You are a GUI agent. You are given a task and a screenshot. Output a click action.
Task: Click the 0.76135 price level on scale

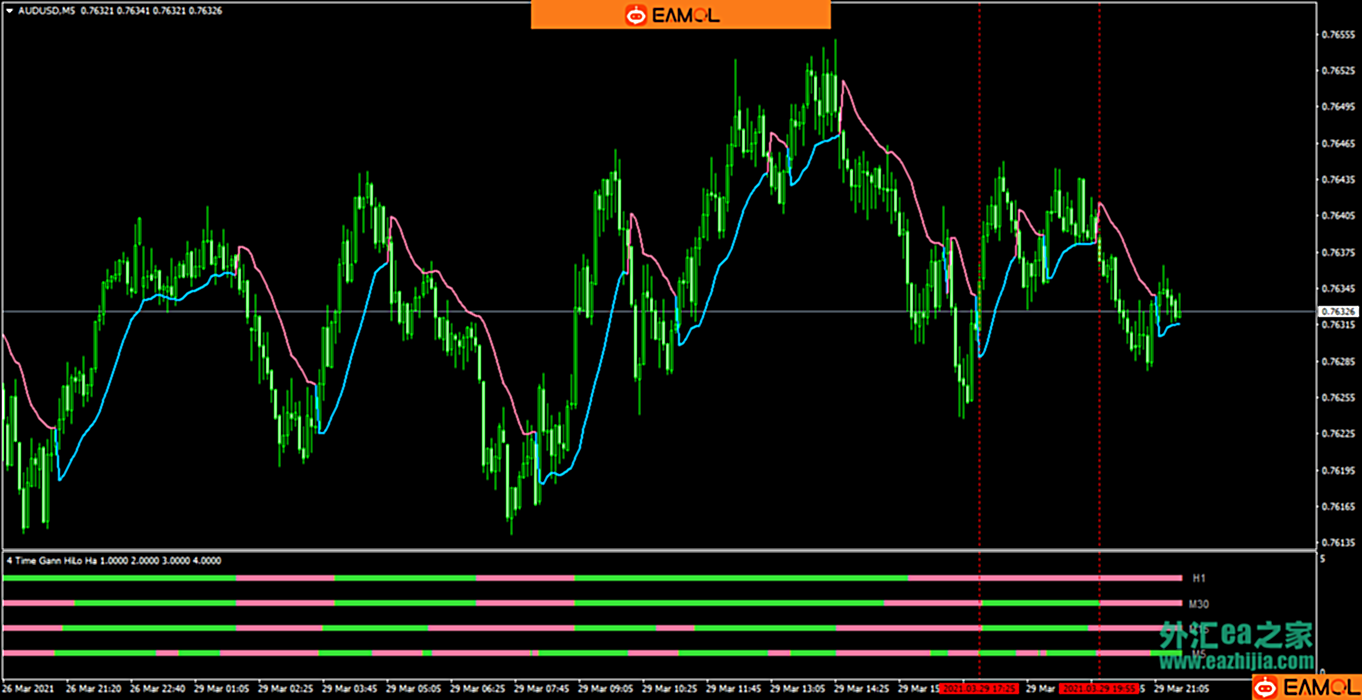point(1338,543)
